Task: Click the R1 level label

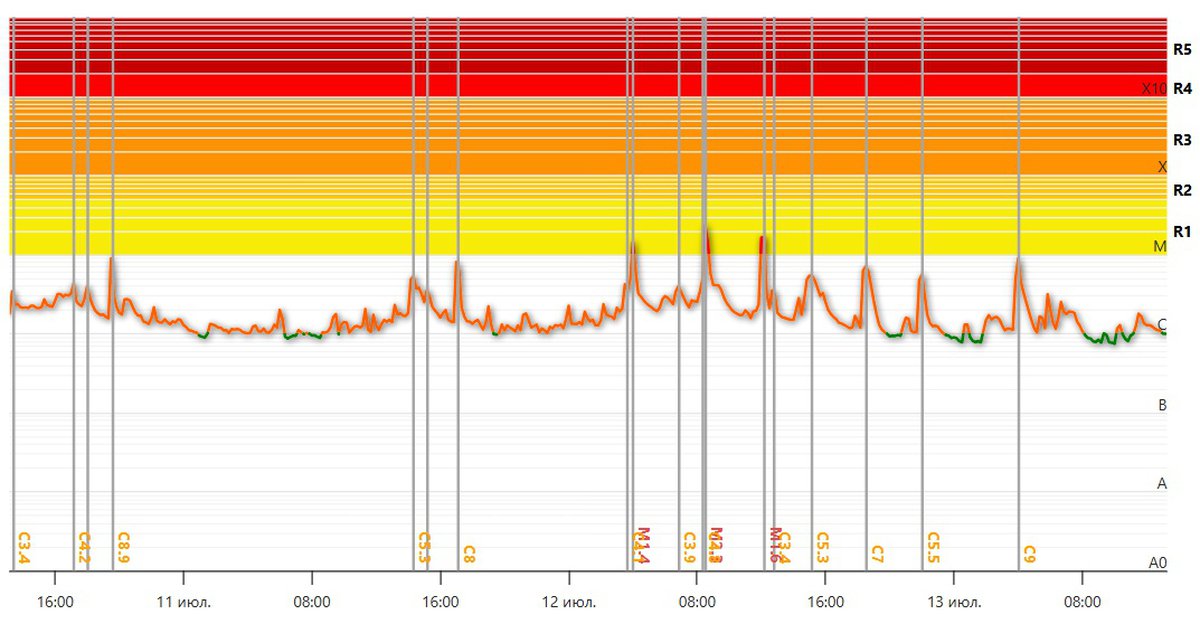Action: coord(1182,231)
